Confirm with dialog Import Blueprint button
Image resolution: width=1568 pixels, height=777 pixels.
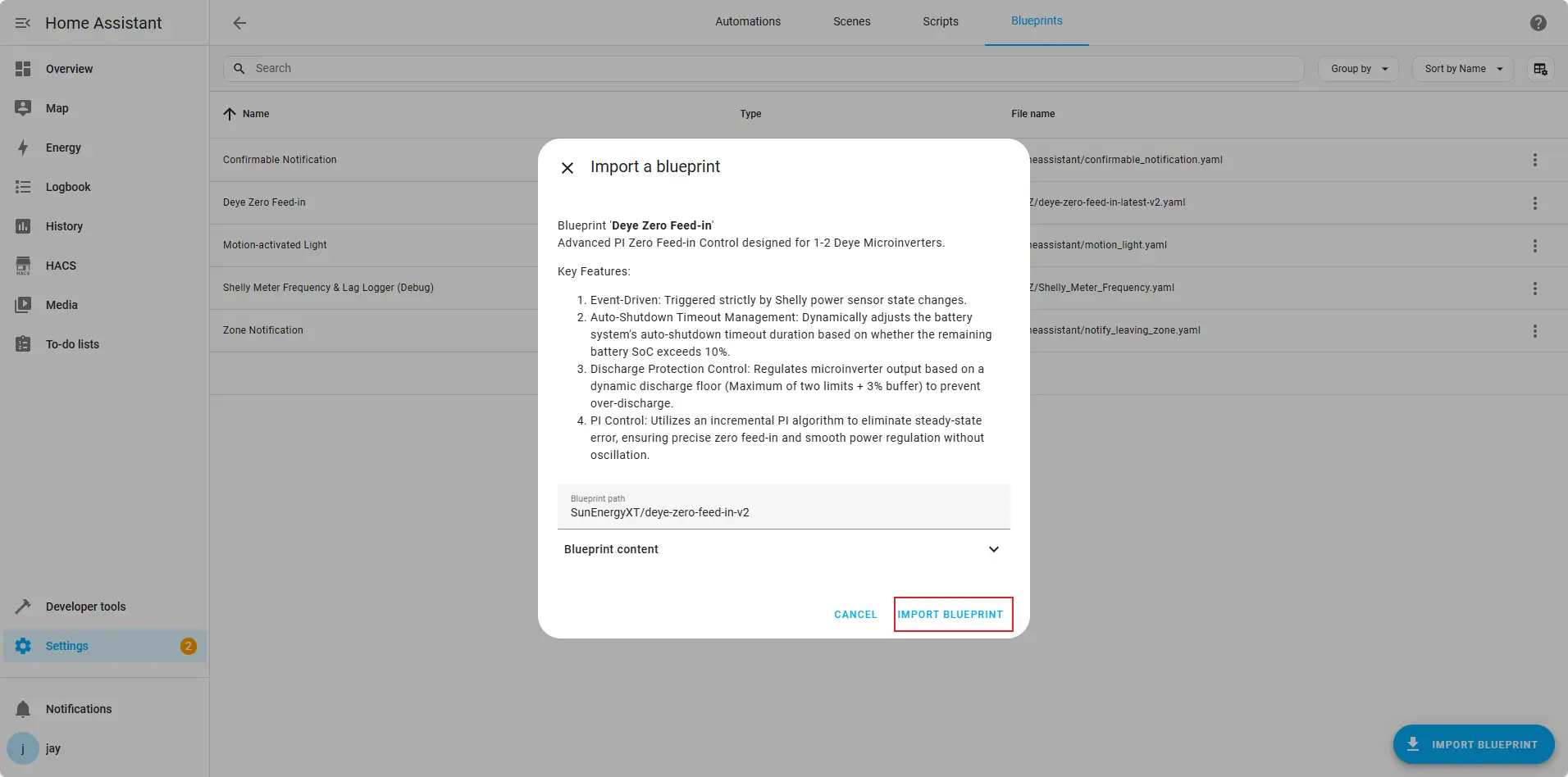tap(950, 615)
